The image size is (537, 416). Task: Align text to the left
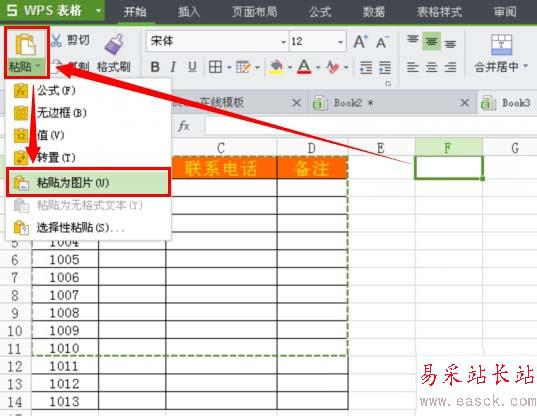(x=413, y=67)
